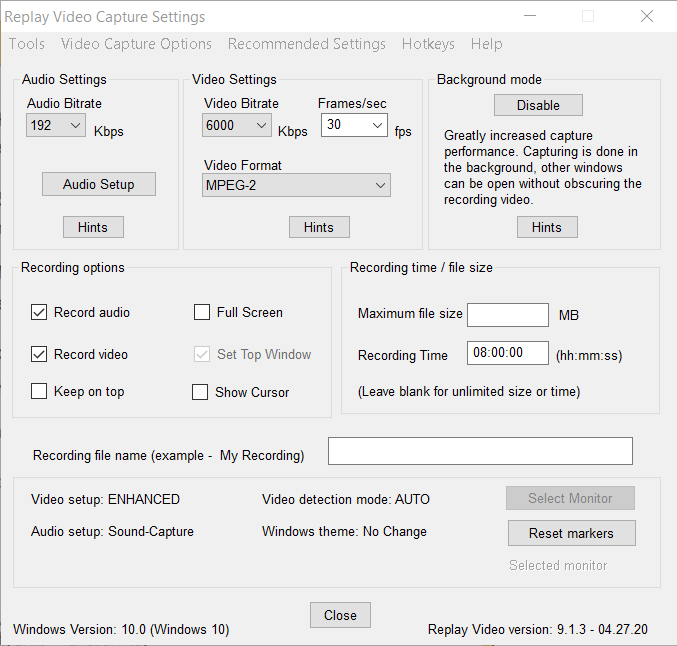Enable the Keep on top checkbox
The width and height of the screenshot is (677, 646).
[x=39, y=391]
